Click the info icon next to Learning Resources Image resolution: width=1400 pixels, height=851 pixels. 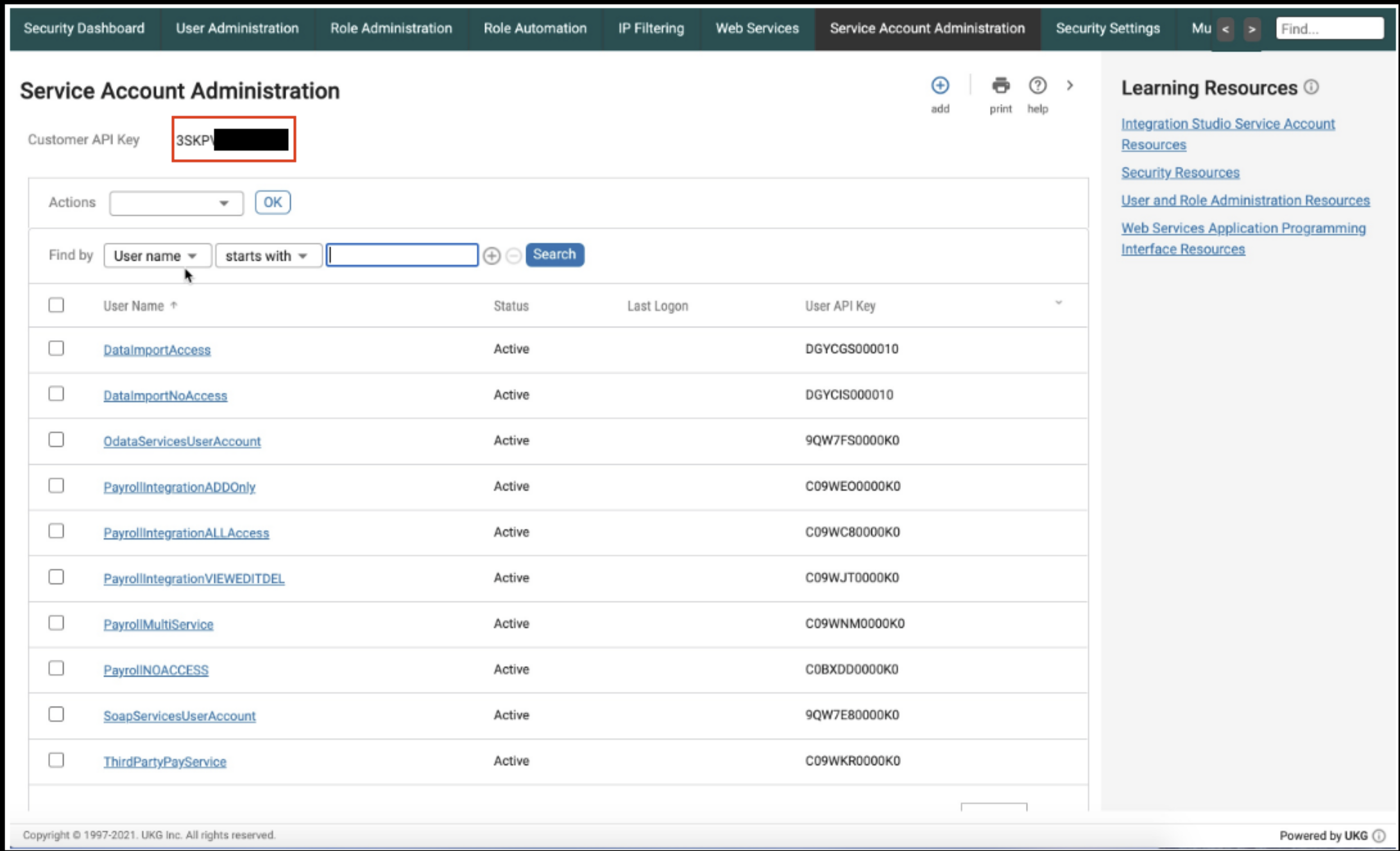pos(1311,87)
